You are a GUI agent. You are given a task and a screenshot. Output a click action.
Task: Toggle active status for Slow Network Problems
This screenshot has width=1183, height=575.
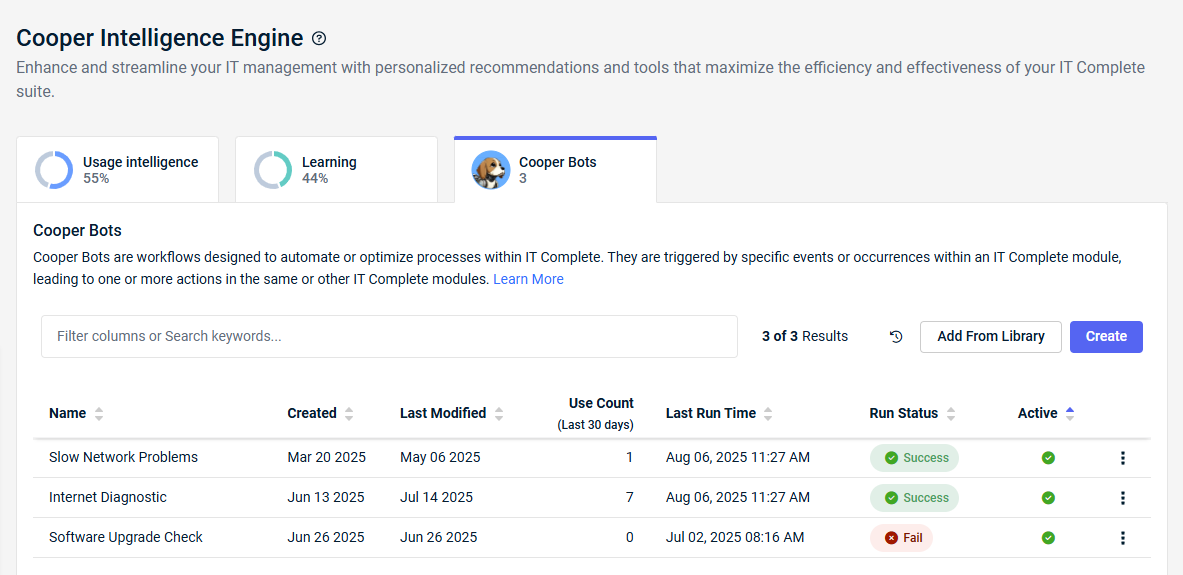(x=1048, y=458)
